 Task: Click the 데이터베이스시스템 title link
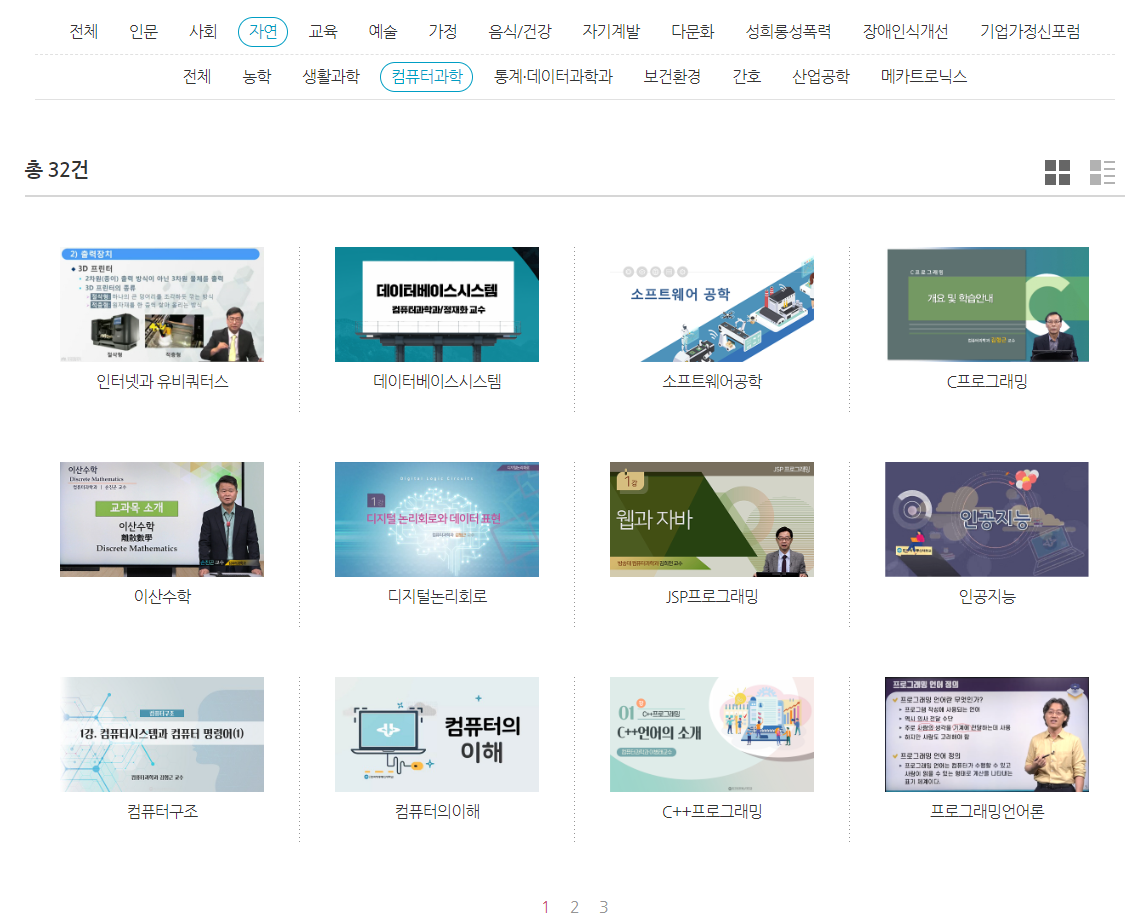click(437, 381)
